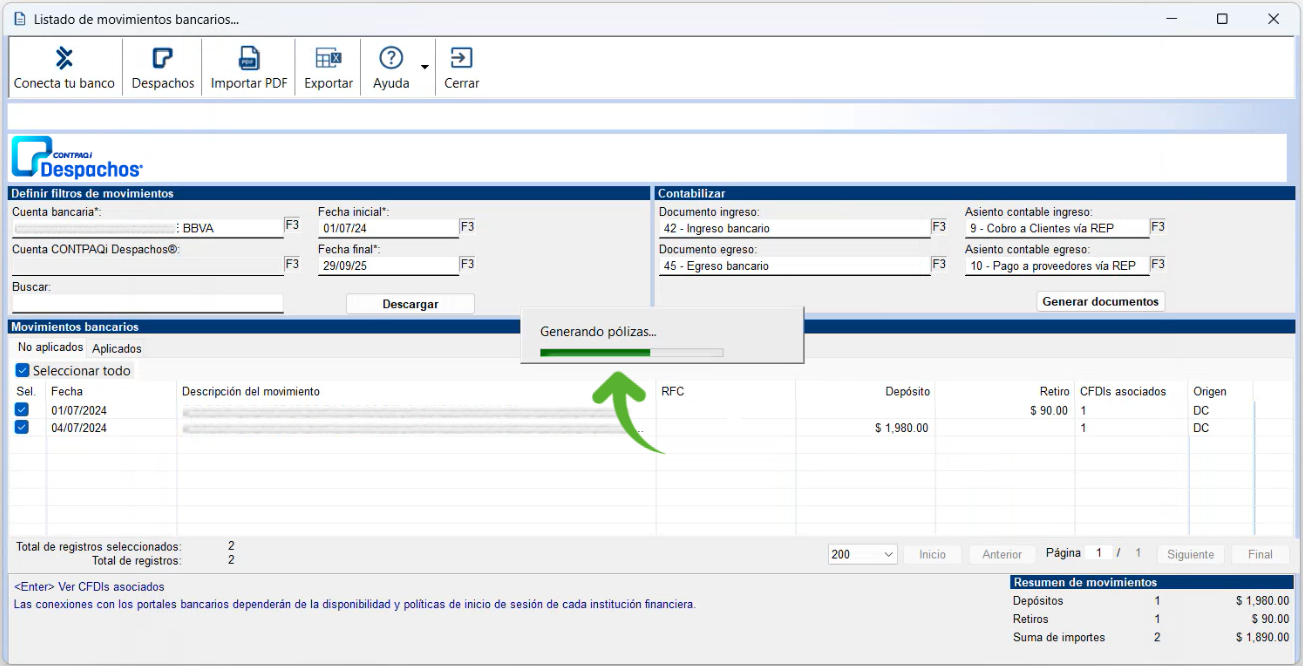Click the Generando pólizas progress bar
1303x666 pixels.
pyautogui.click(x=631, y=352)
